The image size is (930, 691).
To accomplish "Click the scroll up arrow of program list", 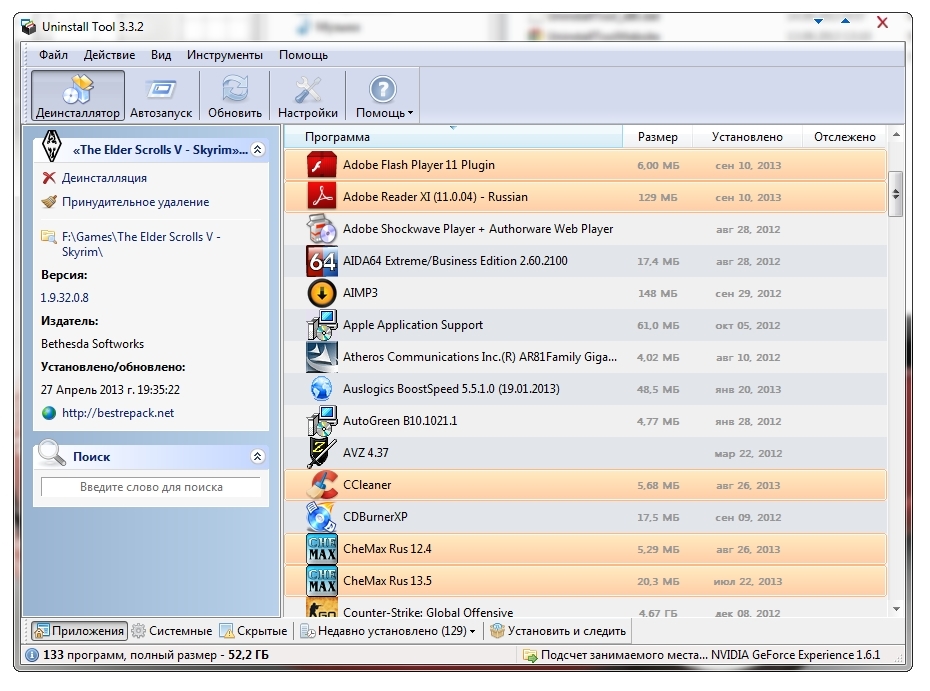I will point(896,135).
